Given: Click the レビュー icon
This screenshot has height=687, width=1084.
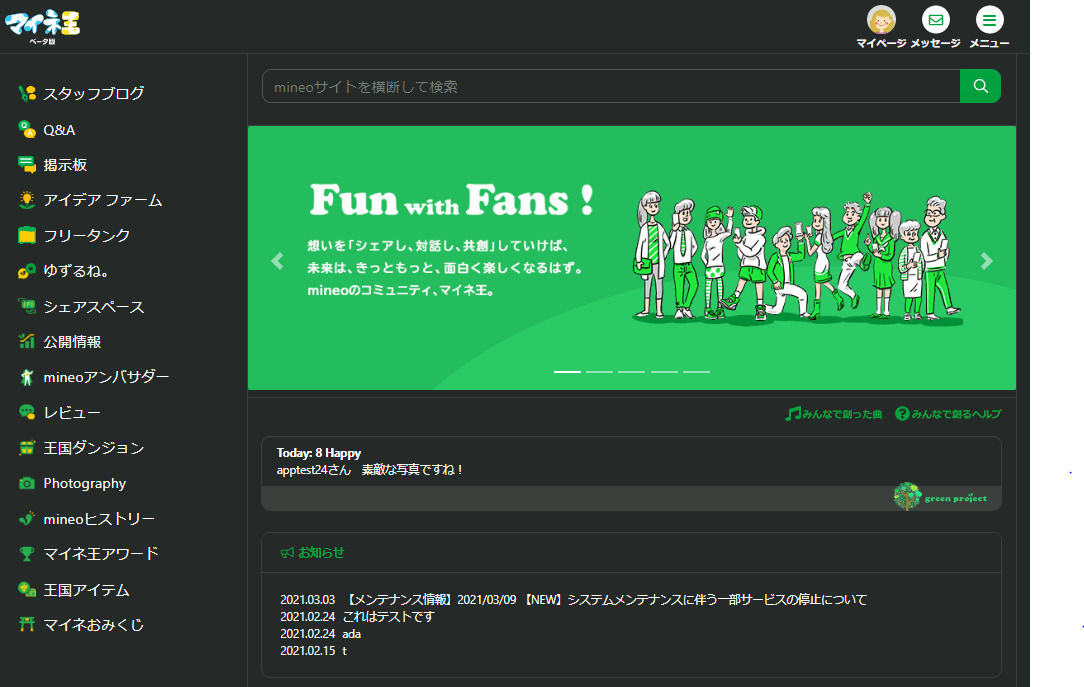Looking at the screenshot, I should (27, 413).
